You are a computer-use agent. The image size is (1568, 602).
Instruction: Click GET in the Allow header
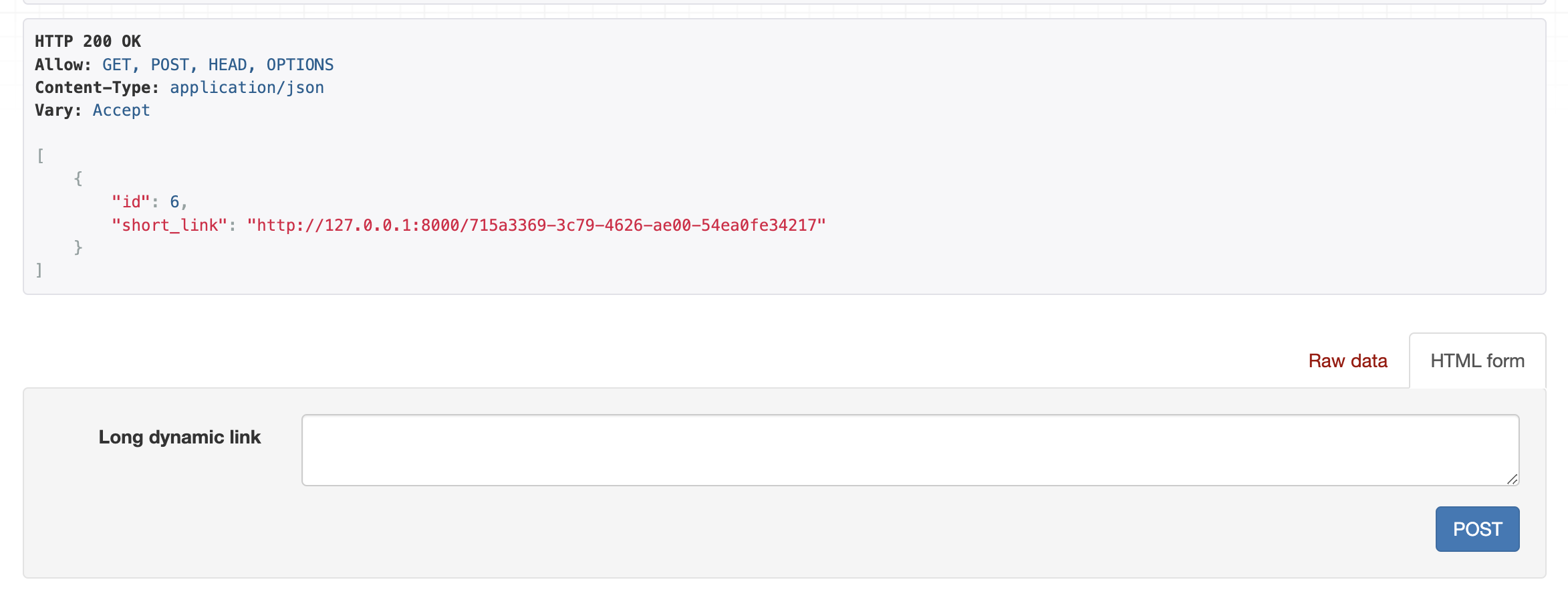pyautogui.click(x=116, y=65)
